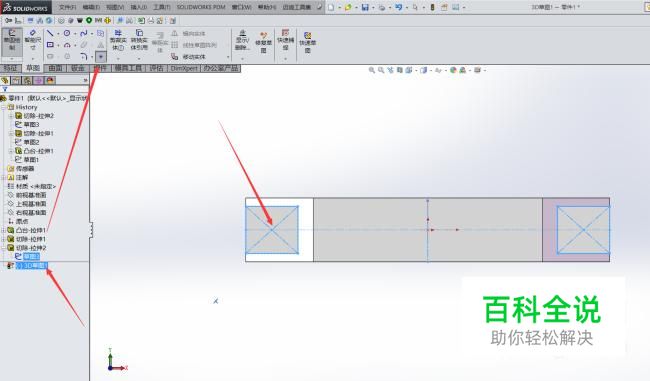Open the Window (窗口) menu
This screenshot has height=381, width=650.
pyautogui.click(x=241, y=7)
